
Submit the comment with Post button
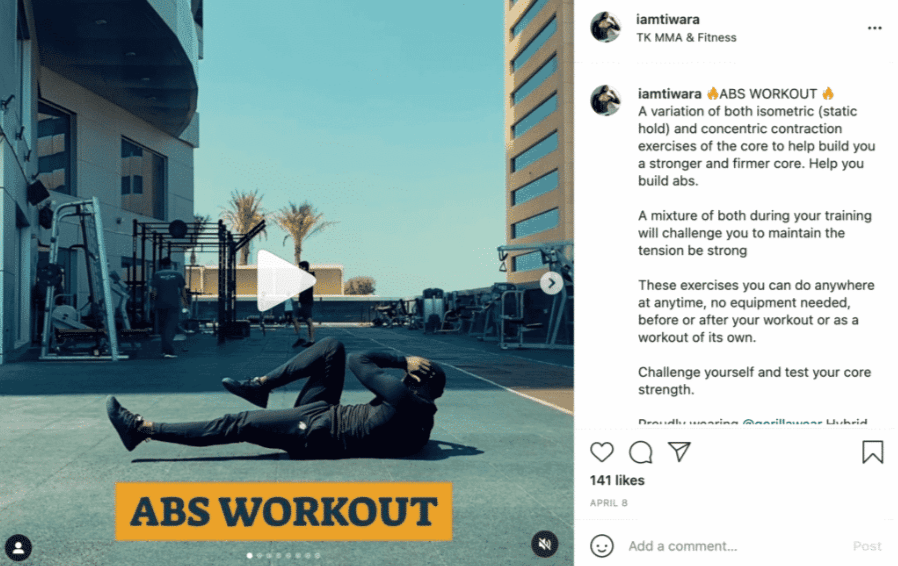point(867,546)
